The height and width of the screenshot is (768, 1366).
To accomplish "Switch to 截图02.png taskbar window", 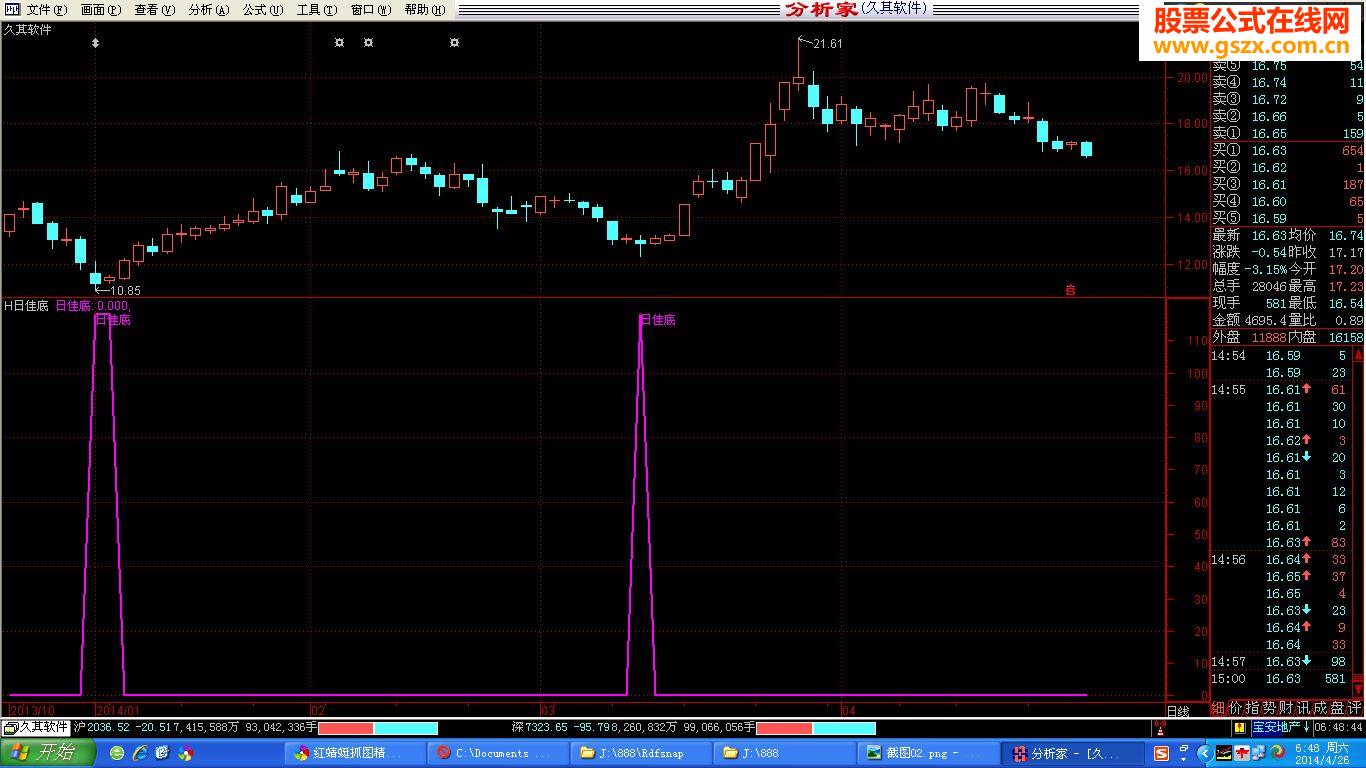I will click(925, 753).
